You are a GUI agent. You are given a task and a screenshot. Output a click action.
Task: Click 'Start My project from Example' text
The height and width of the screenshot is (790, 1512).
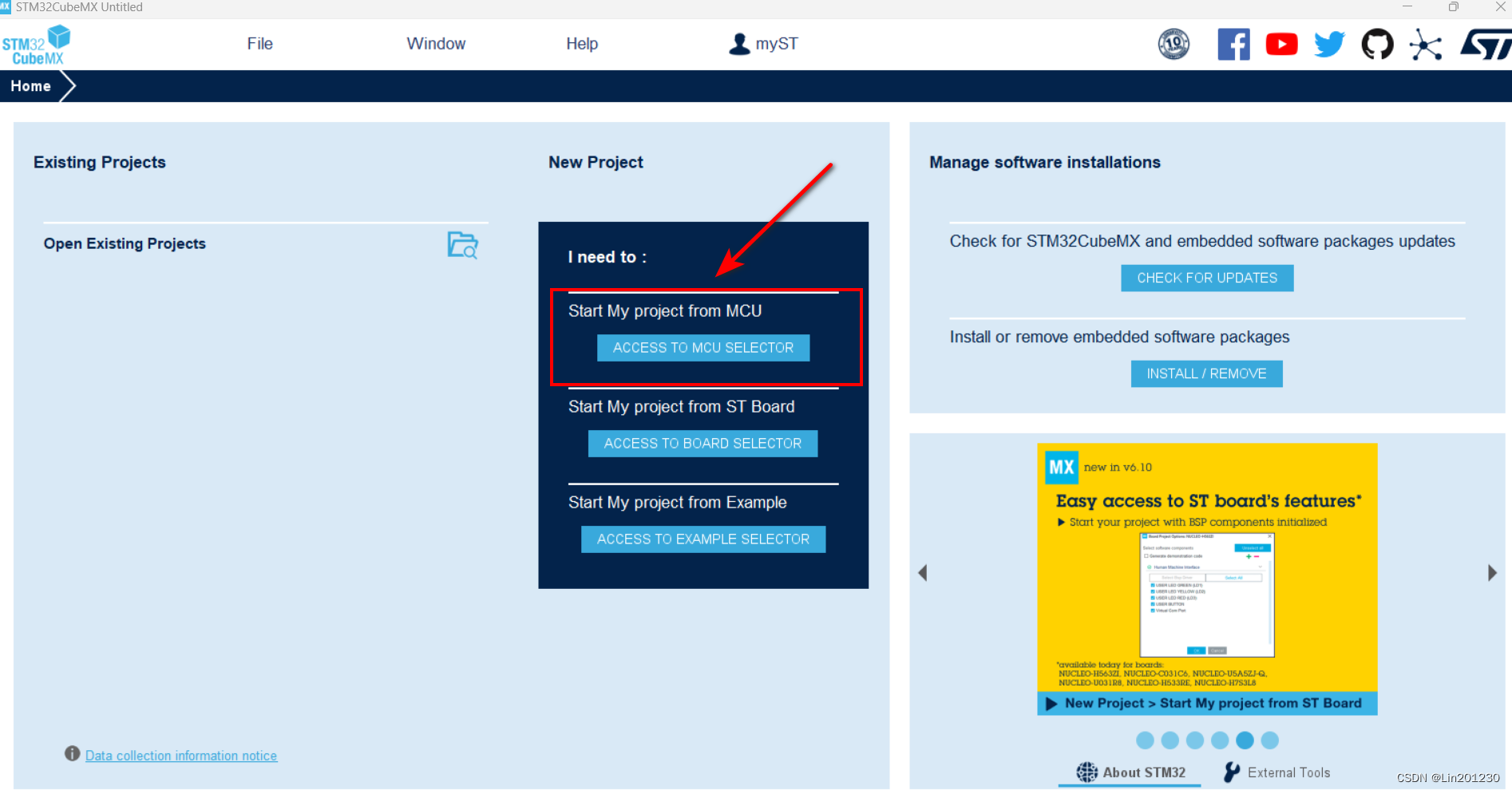tap(678, 503)
